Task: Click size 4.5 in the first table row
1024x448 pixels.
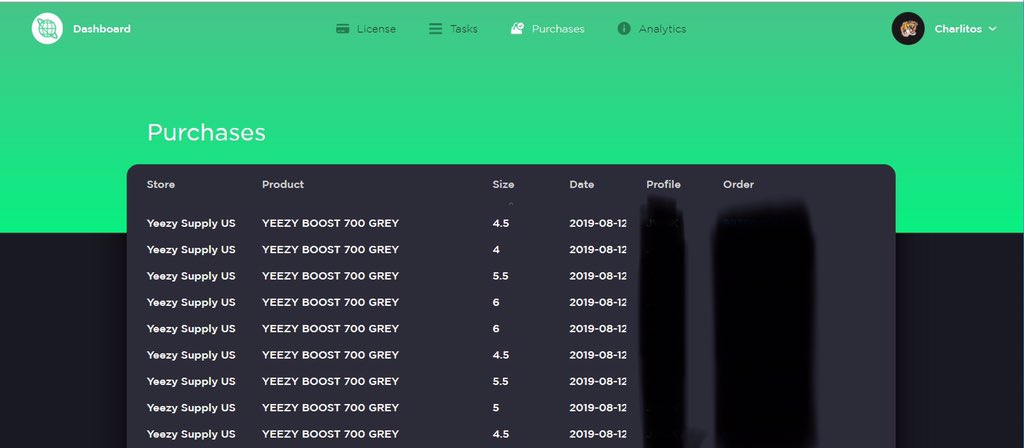Action: click(500, 223)
